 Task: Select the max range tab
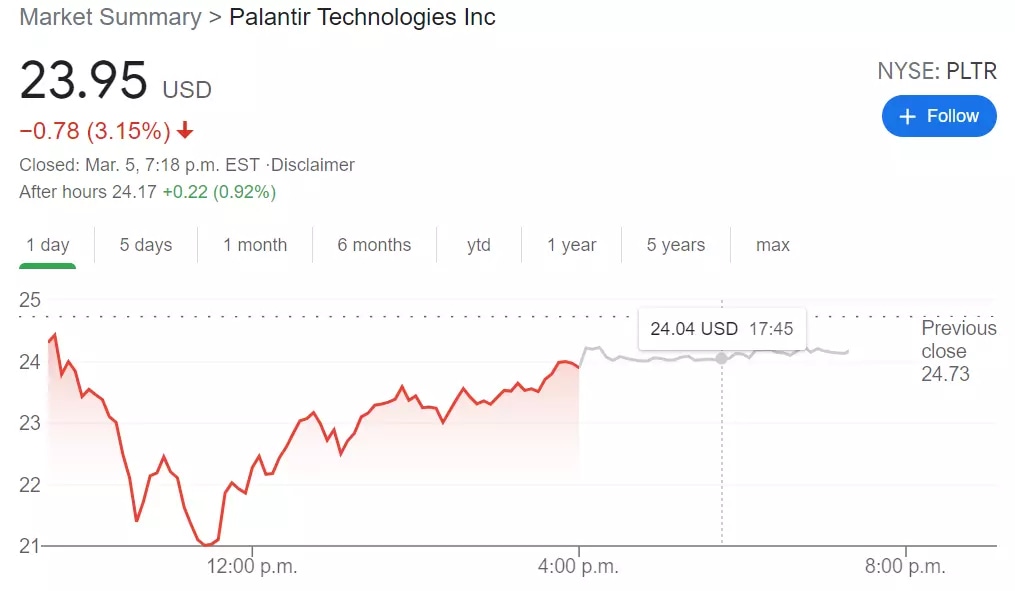(x=773, y=245)
